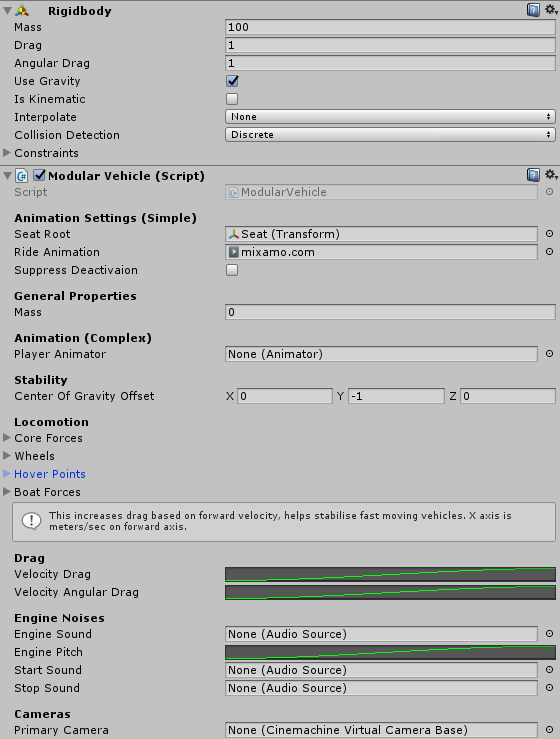Click the info icon in the help box
Screen dimensions: 560x739
click(x=32, y=521)
